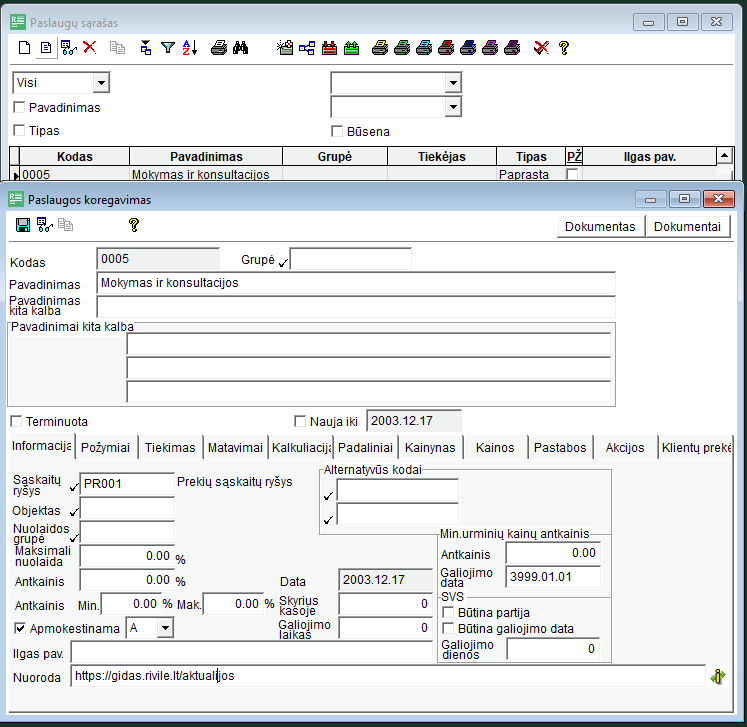Open the Apmokestinama tax code A dropdown
This screenshot has width=747, height=727.
(164, 628)
